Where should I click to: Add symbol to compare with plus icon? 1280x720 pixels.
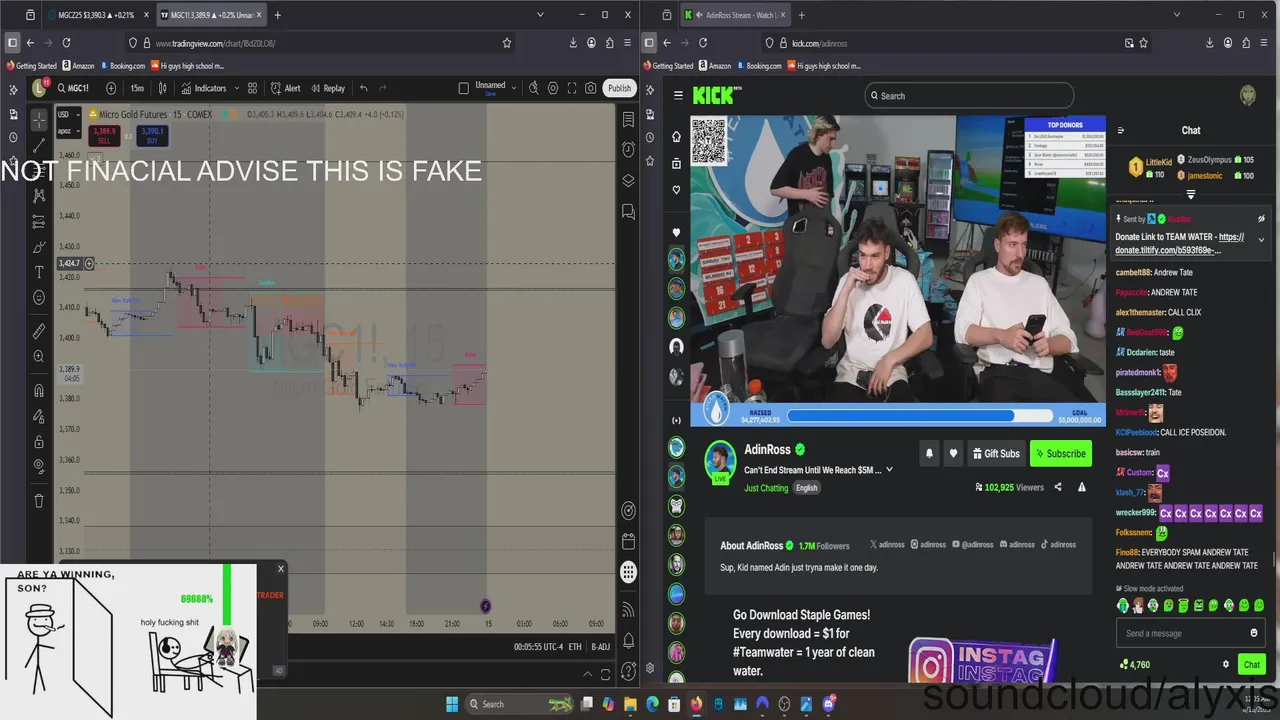[x=111, y=88]
